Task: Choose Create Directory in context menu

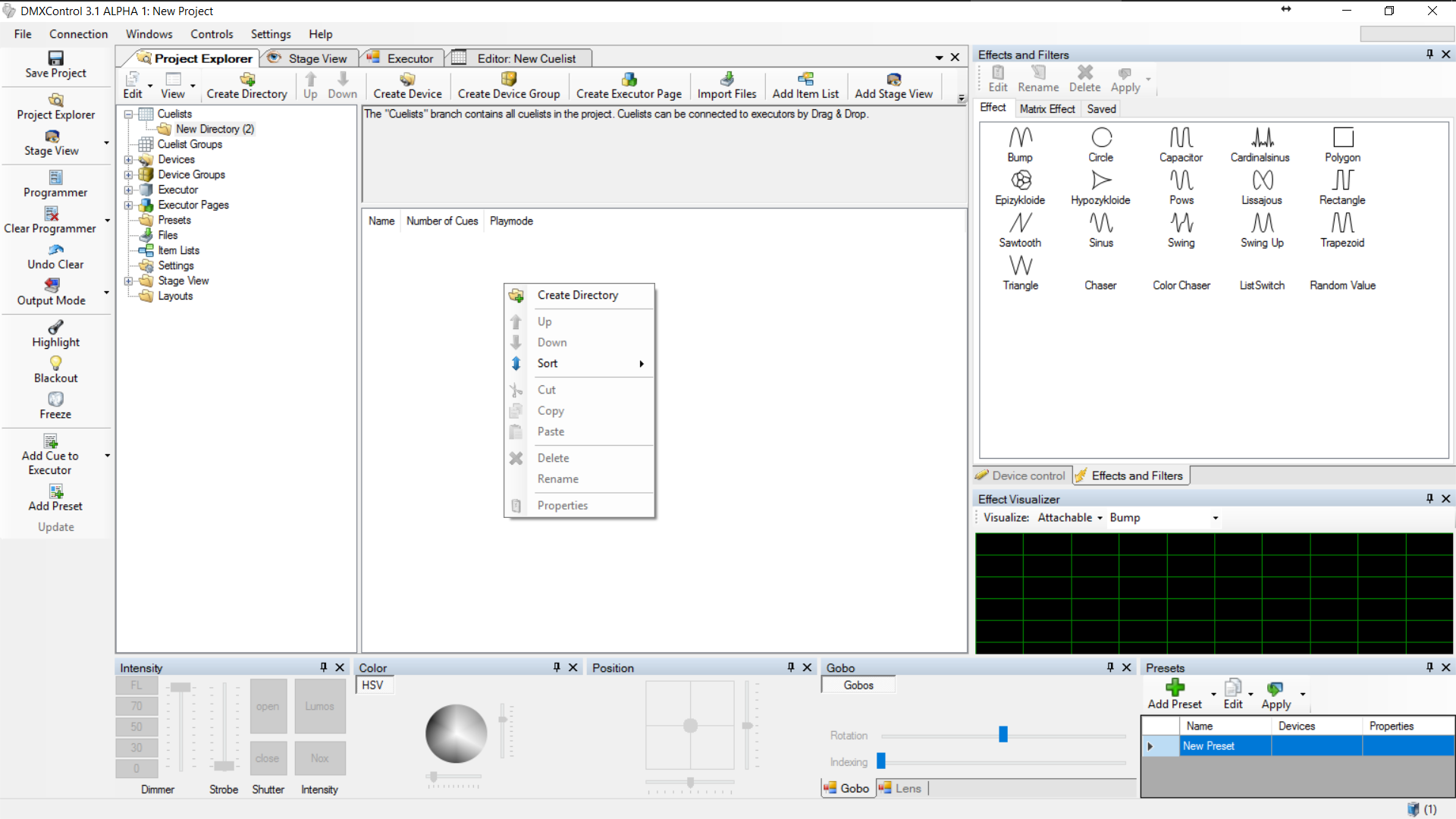Action: coord(577,295)
